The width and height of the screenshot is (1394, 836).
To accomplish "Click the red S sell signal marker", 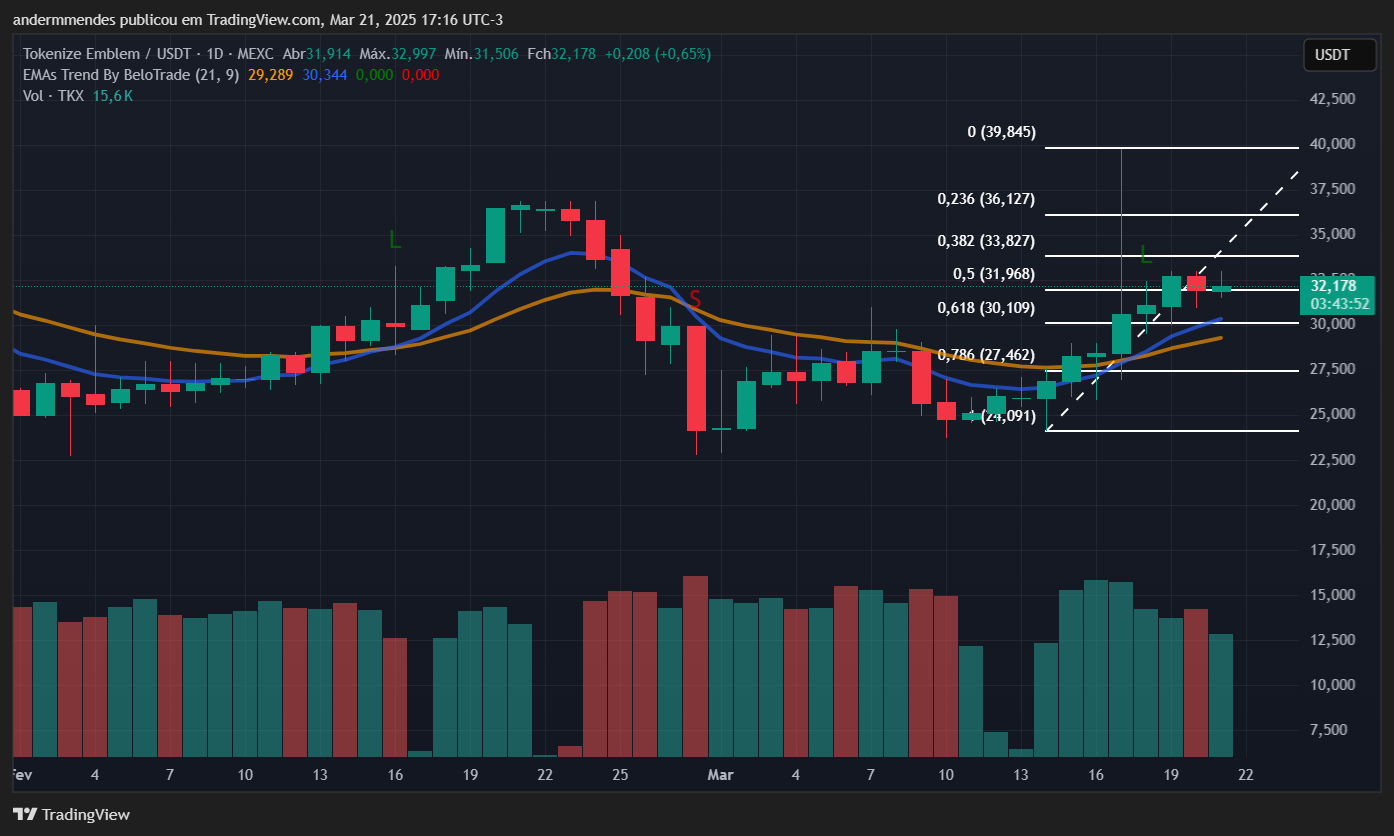I will [695, 299].
